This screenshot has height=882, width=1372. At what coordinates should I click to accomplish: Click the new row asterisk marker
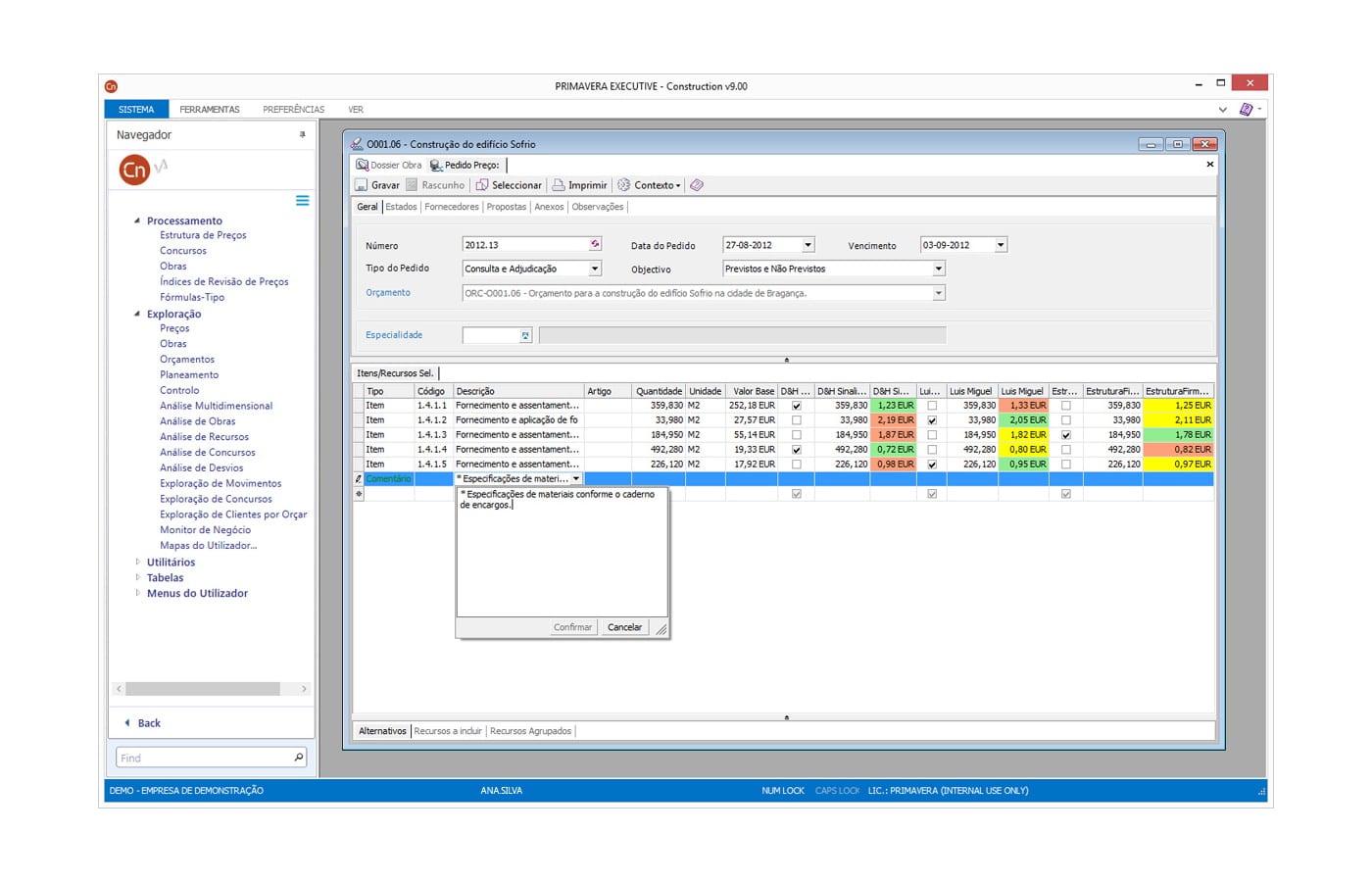point(358,494)
